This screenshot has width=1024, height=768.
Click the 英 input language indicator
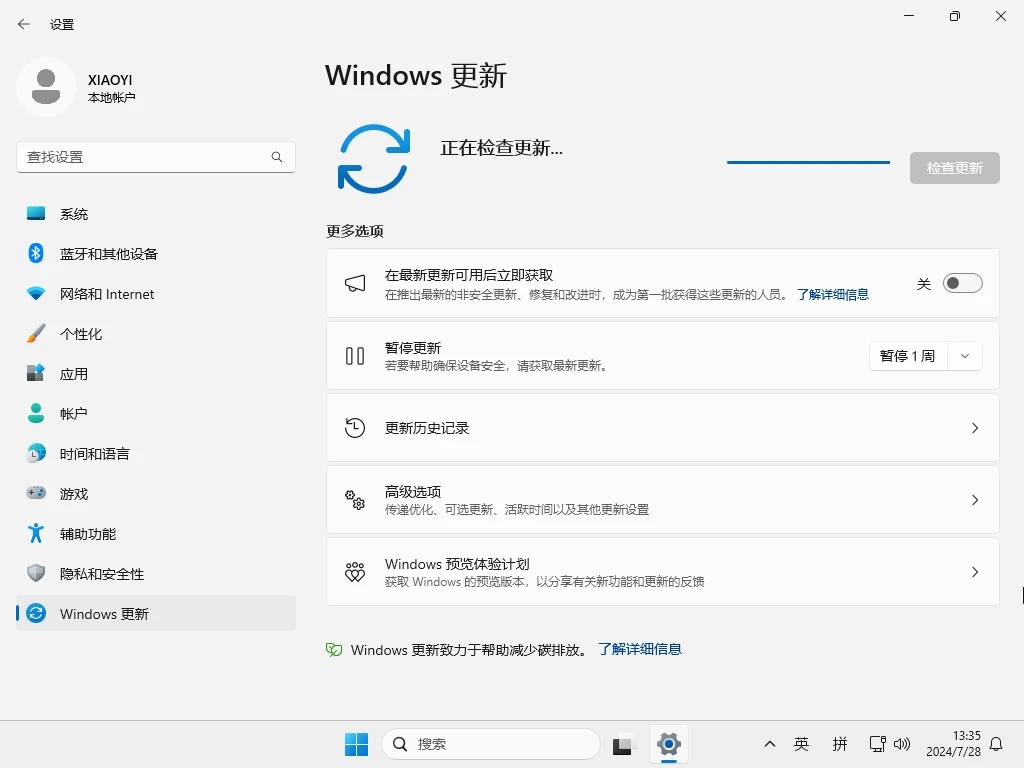click(x=801, y=744)
